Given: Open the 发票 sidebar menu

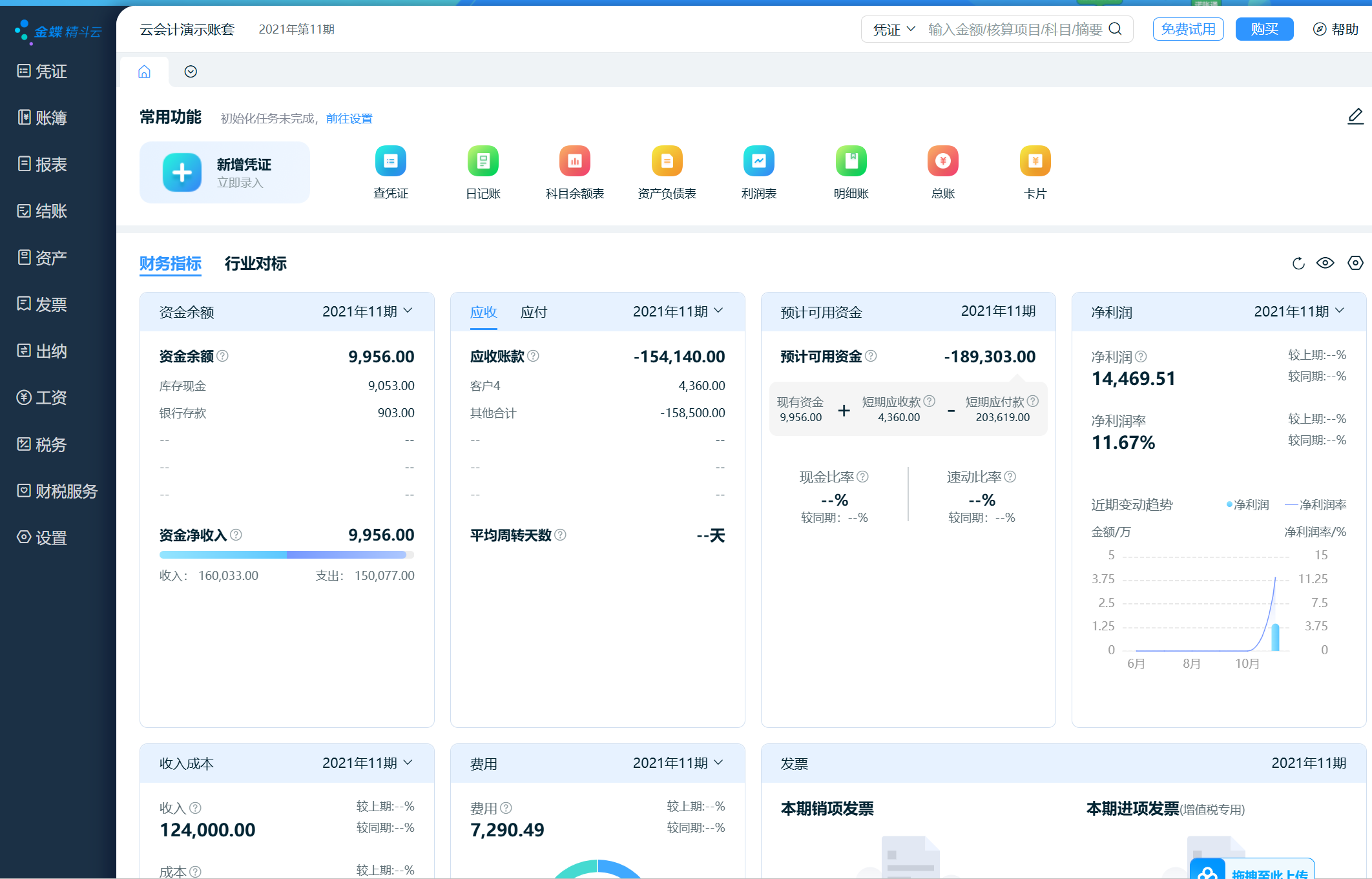Looking at the screenshot, I should 43,304.
